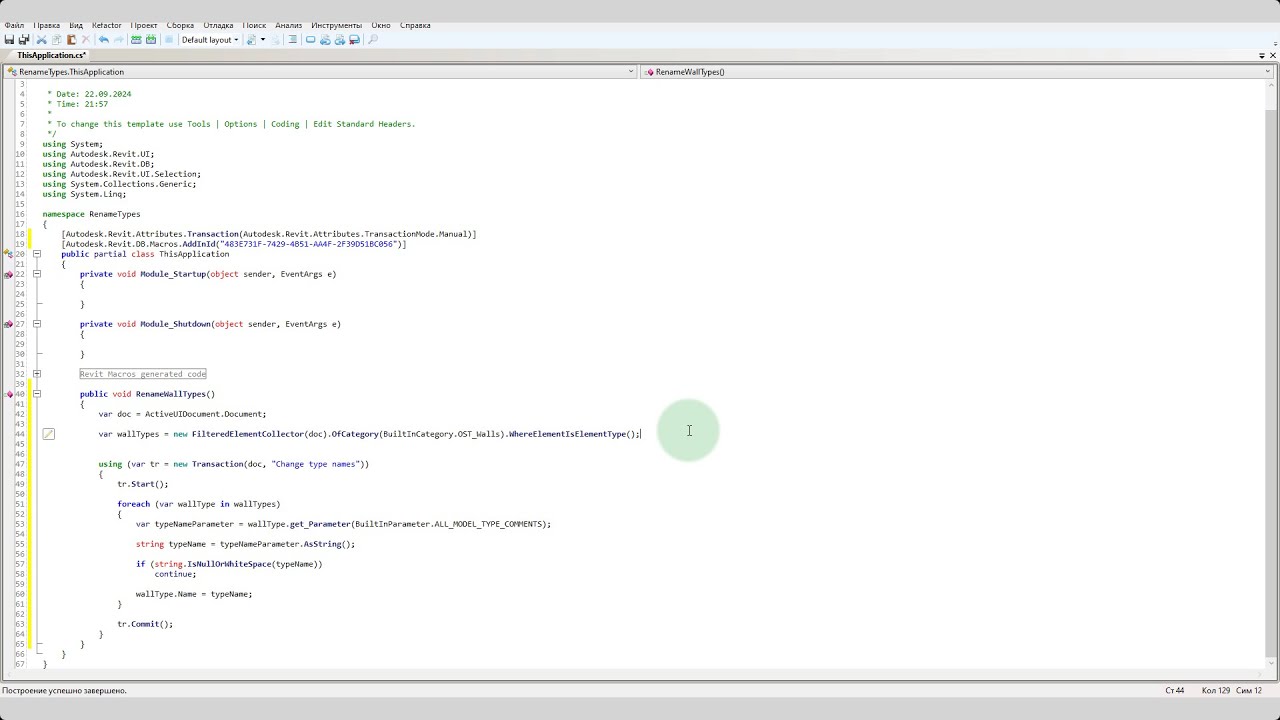Open the Инструменты menu
Screen dimensions: 1280x720
[x=336, y=25]
